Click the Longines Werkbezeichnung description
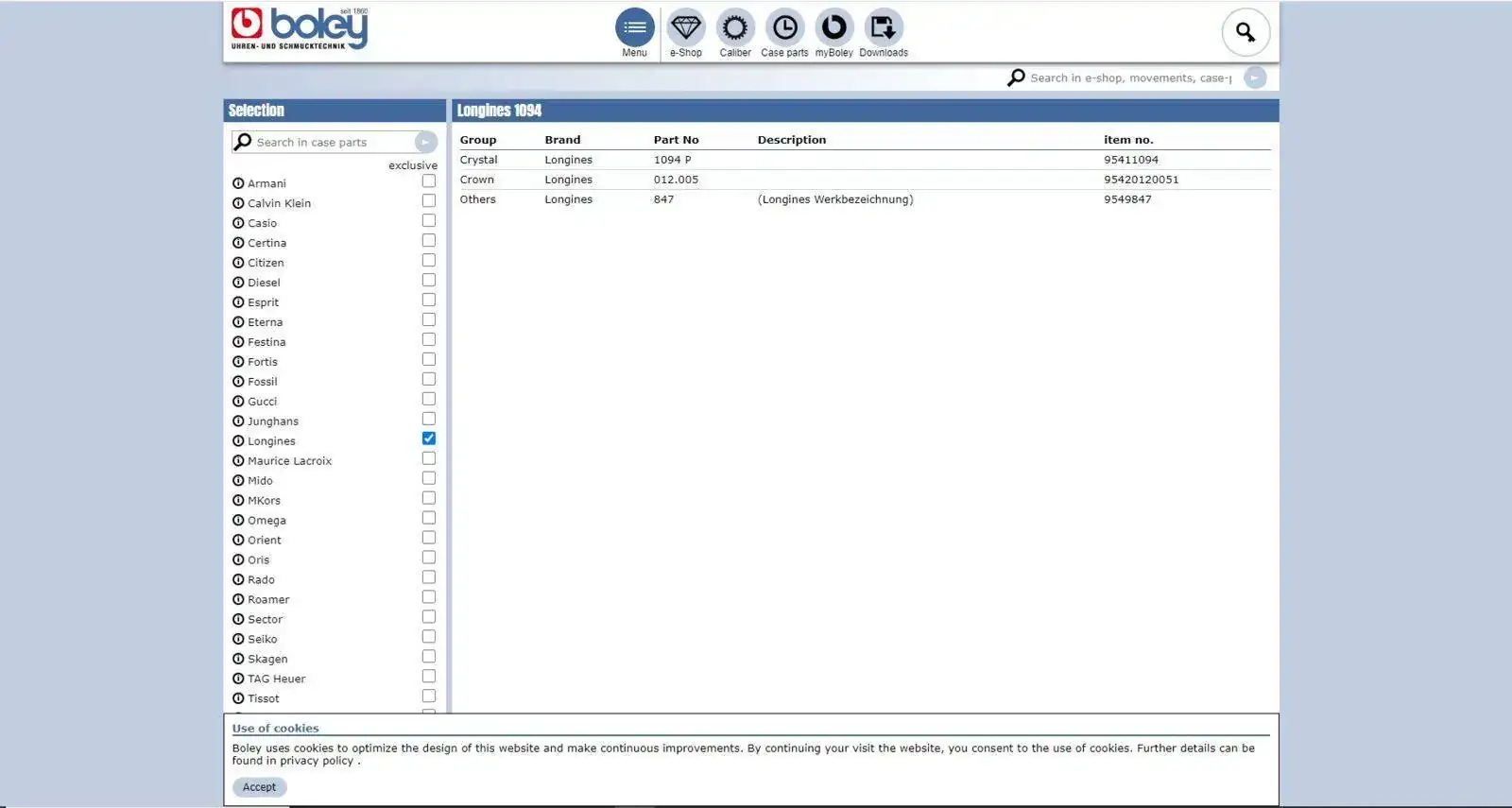The image size is (1512, 808). coord(835,199)
